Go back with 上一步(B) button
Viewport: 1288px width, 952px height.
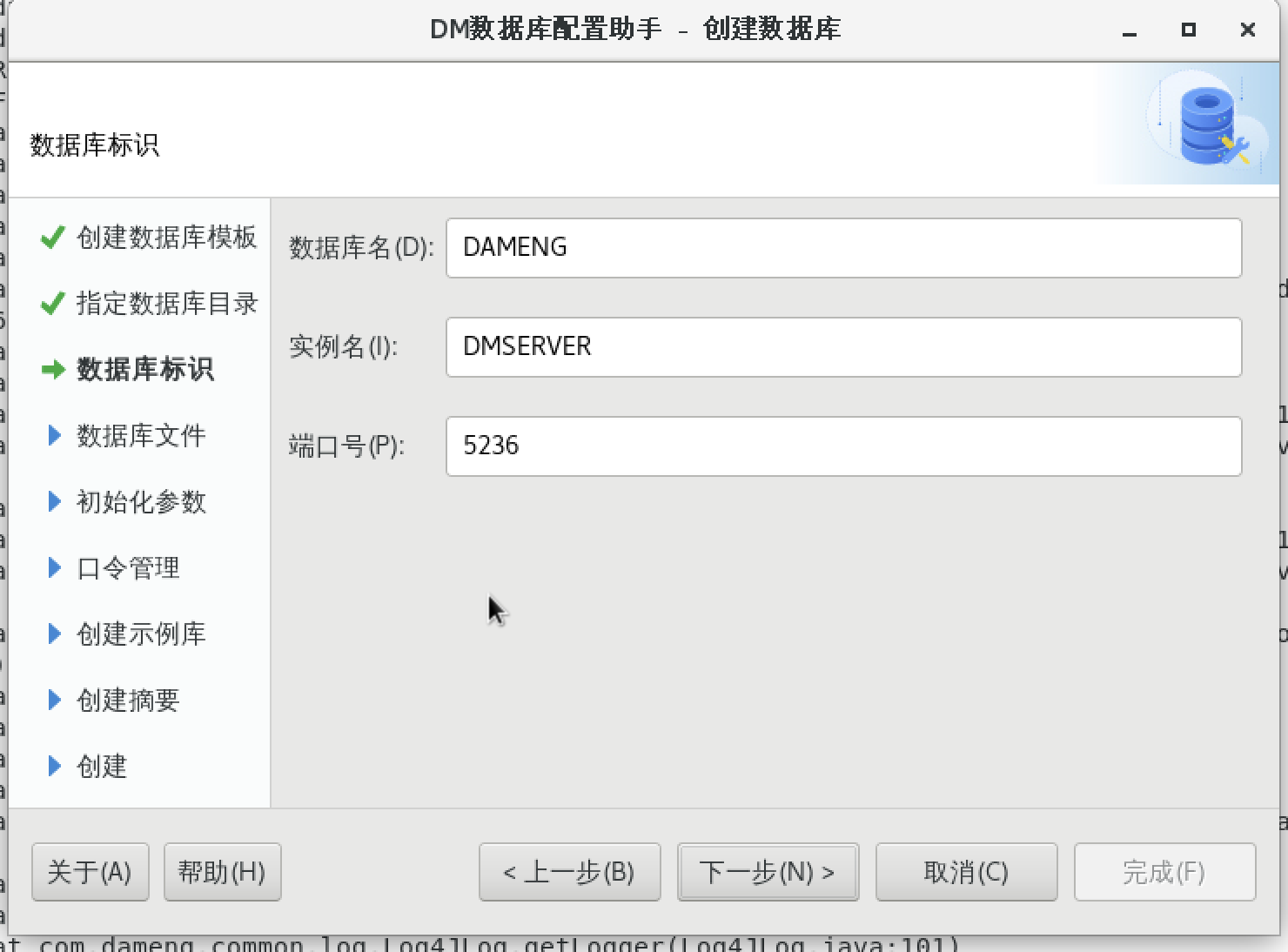569,872
